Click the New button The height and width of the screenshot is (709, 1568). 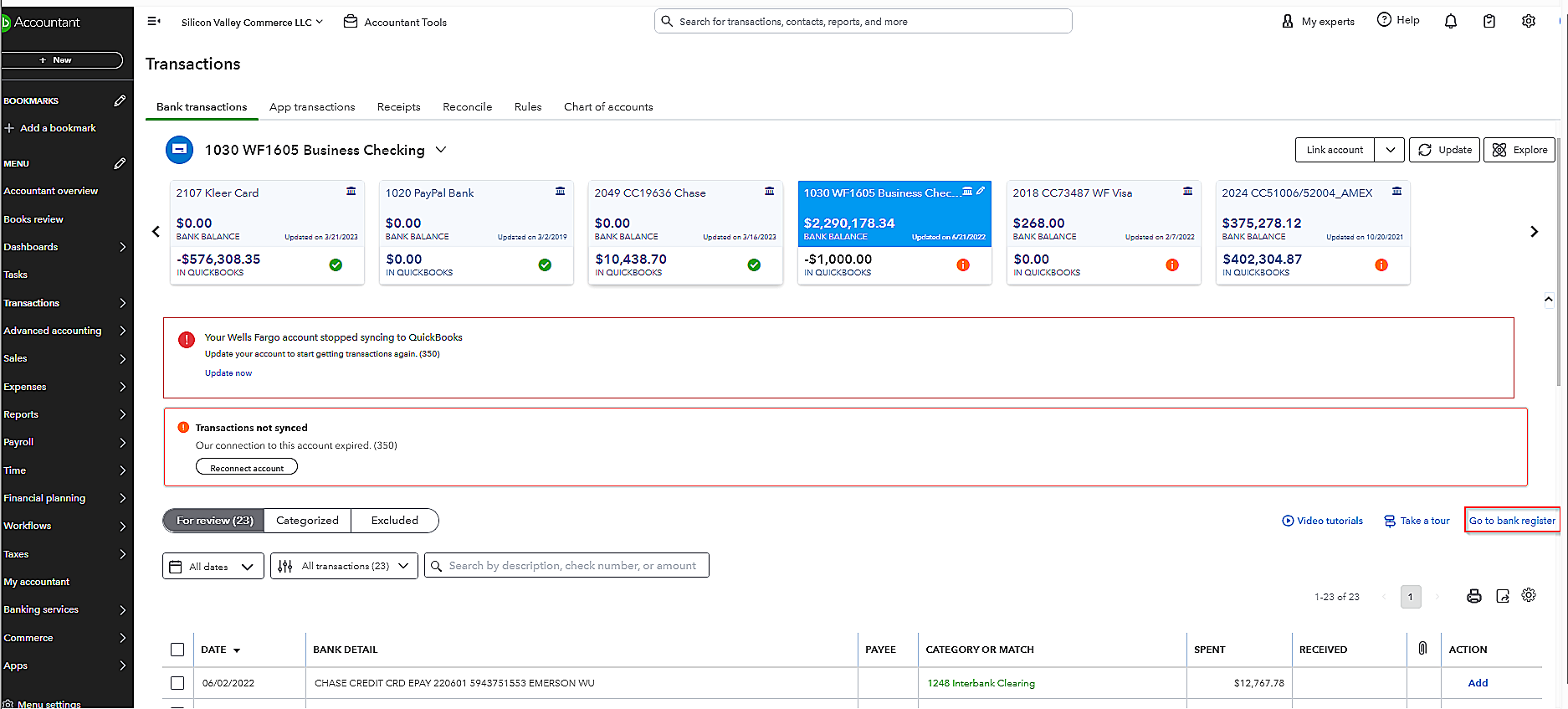tap(60, 60)
